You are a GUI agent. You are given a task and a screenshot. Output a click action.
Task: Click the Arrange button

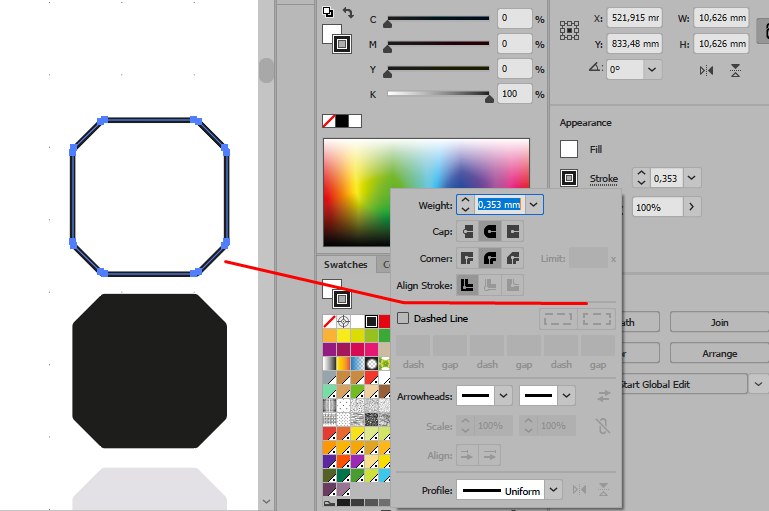tap(719, 354)
